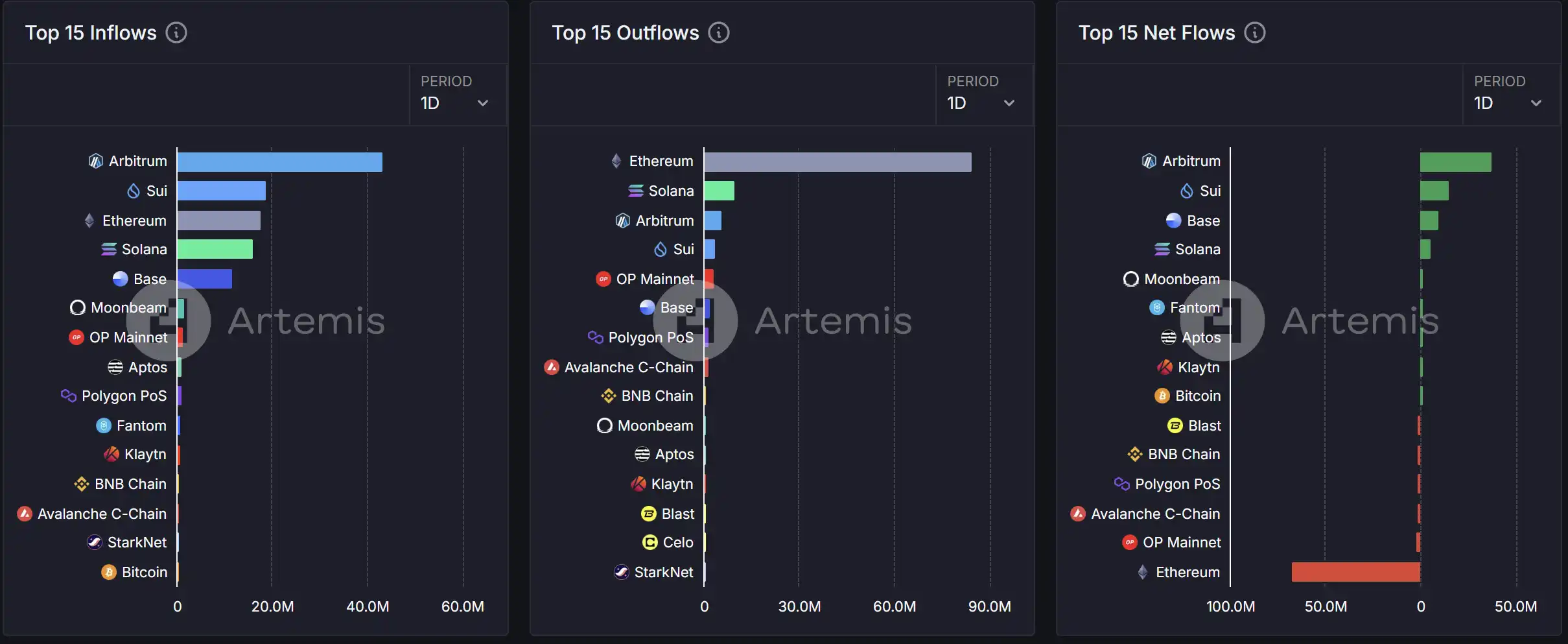Click the BNB Chain label in Outflows chart
This screenshot has width=1568, height=644.
click(657, 396)
